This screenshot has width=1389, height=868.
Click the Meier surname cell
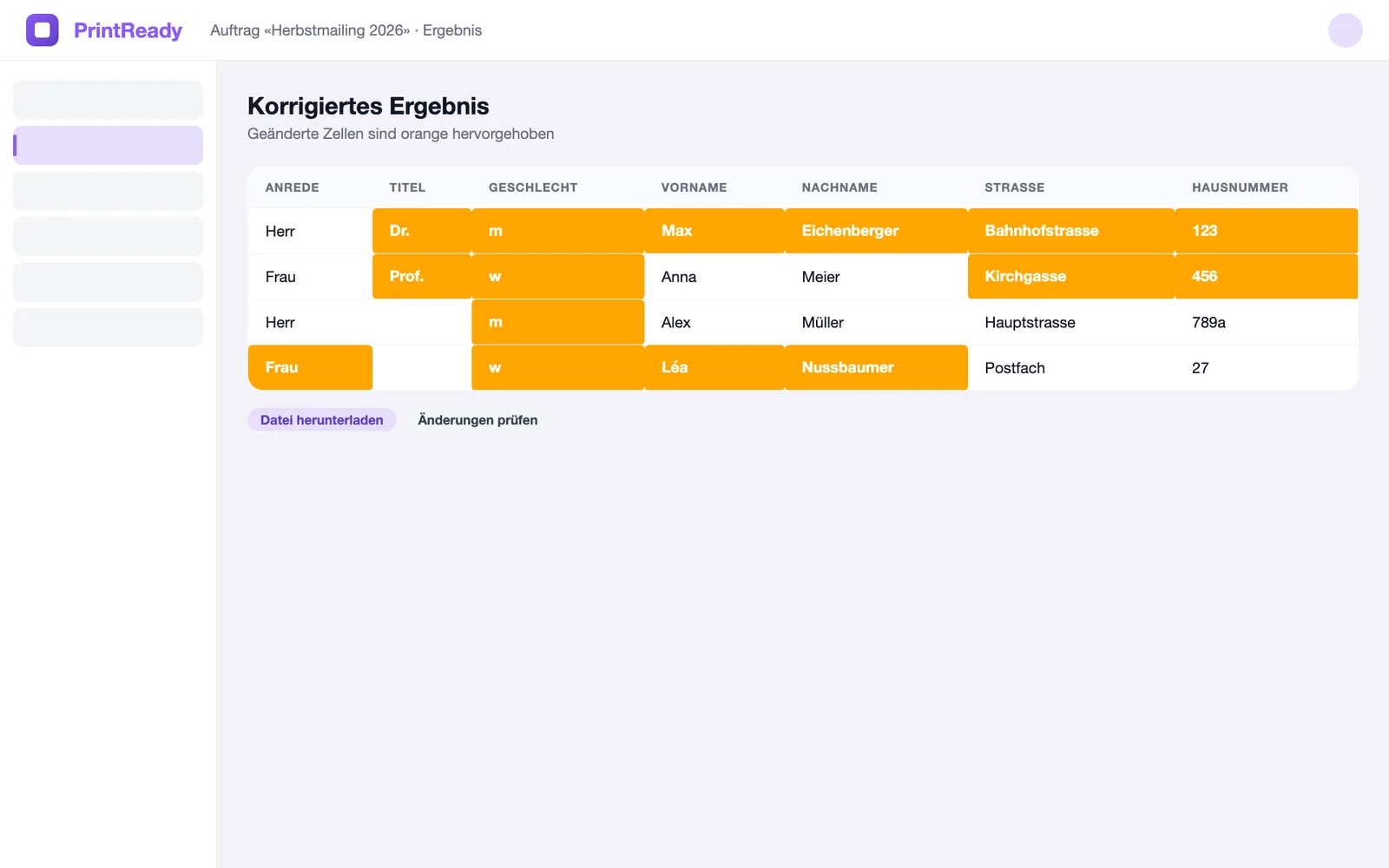point(876,277)
